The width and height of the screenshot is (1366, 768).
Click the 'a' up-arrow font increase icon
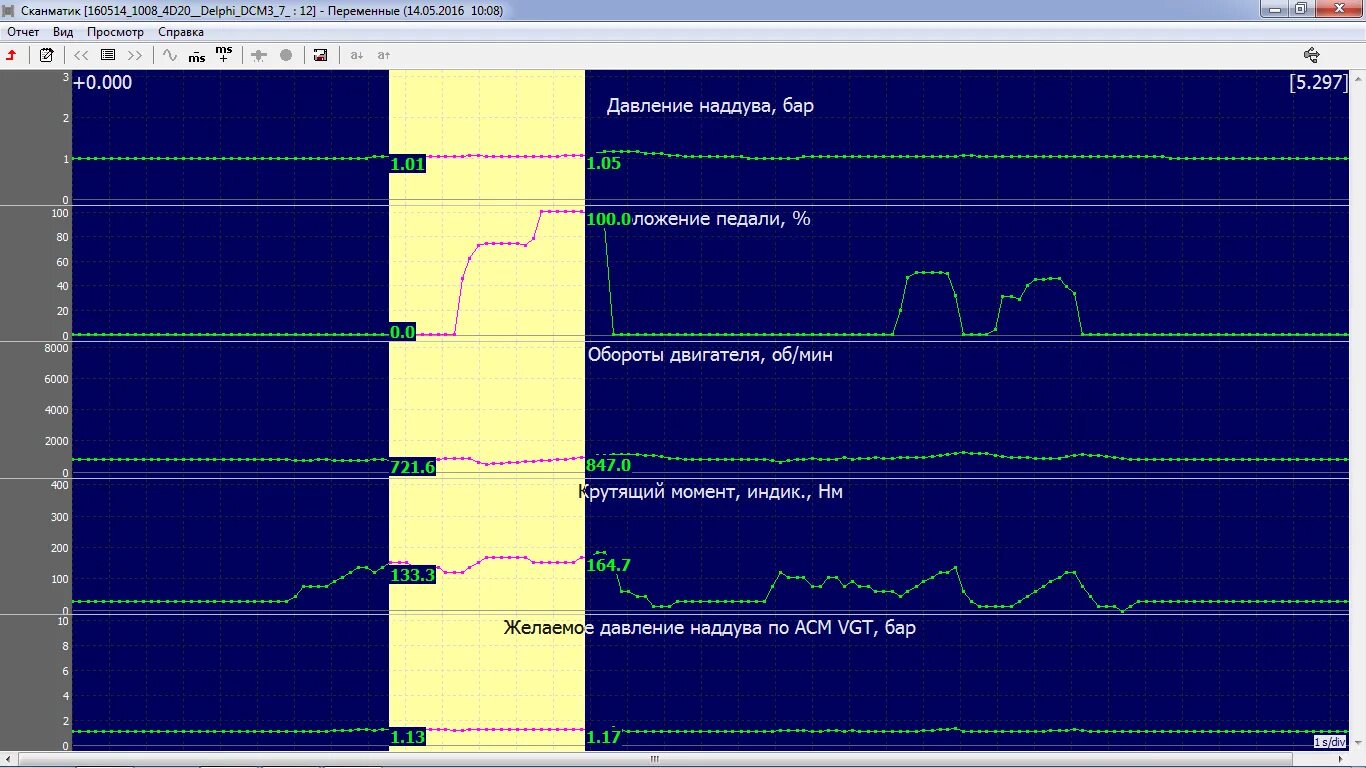click(x=383, y=55)
